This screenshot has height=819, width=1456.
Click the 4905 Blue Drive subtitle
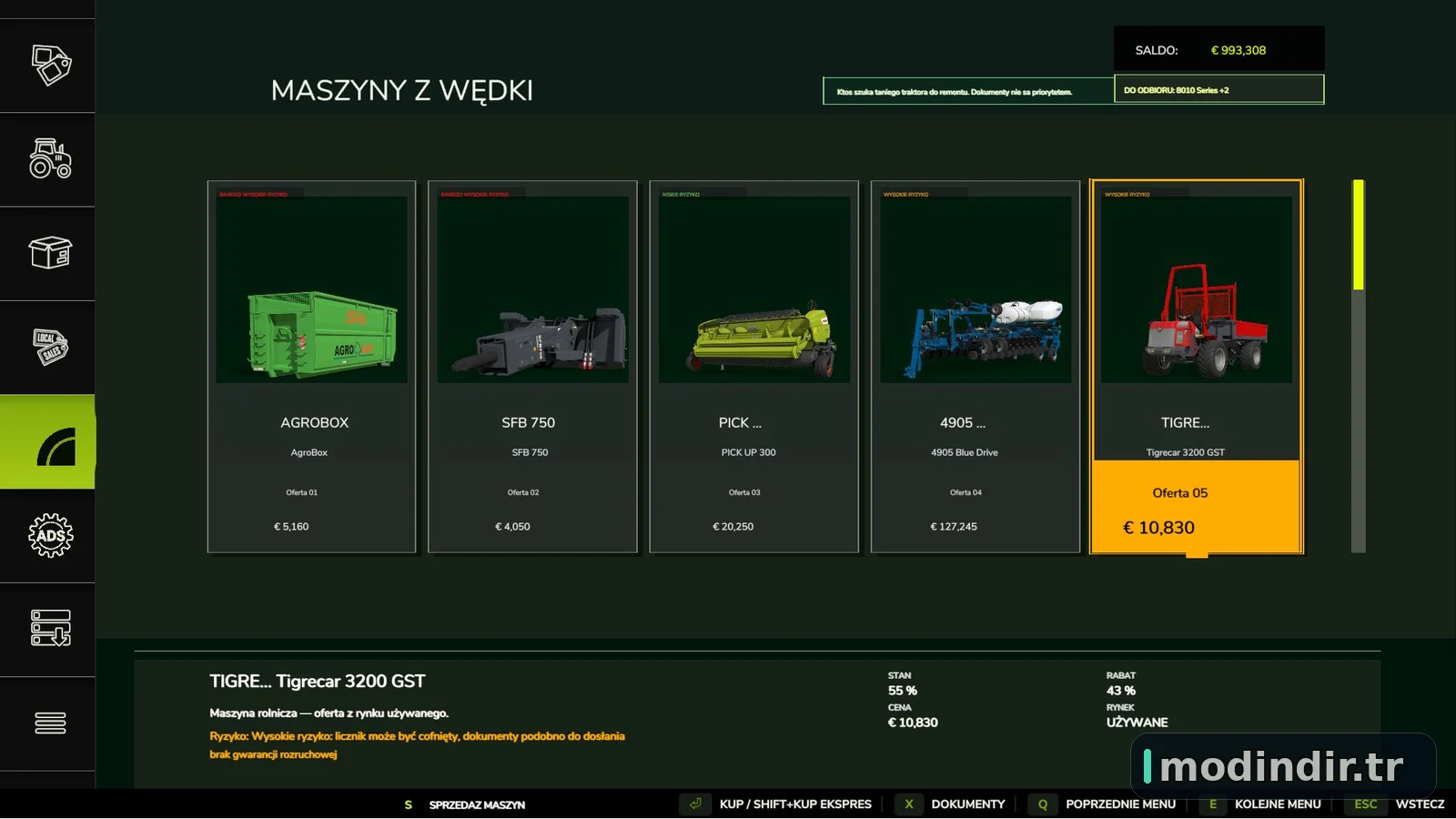point(965,452)
